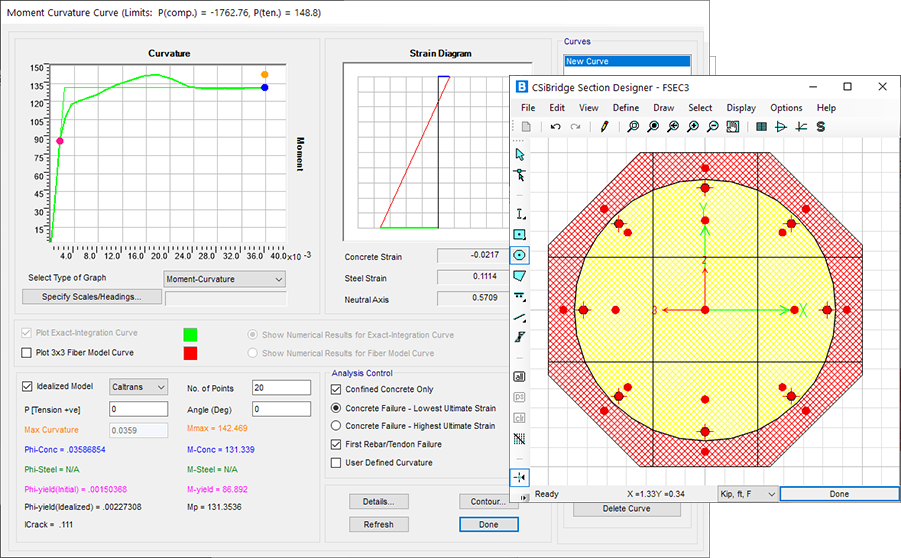The width and height of the screenshot is (901, 558).
Task: Toggle Confined Concrete Only checkbox
Action: (336, 390)
